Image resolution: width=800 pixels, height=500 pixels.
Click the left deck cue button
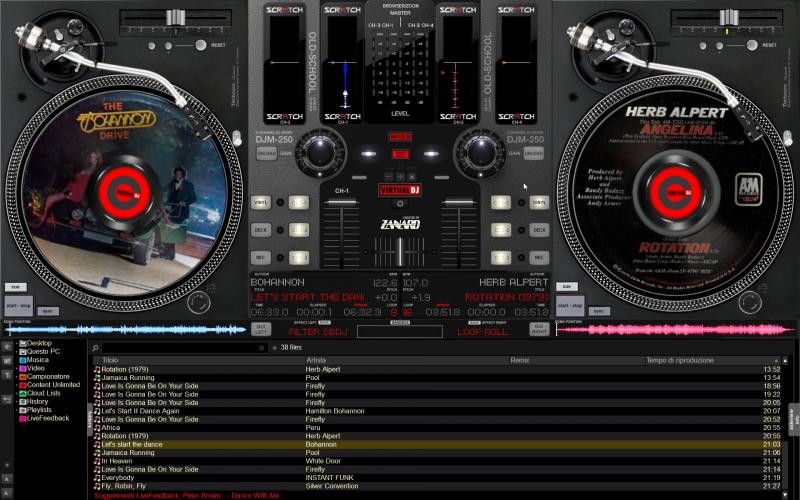pyautogui.click(x=15, y=287)
